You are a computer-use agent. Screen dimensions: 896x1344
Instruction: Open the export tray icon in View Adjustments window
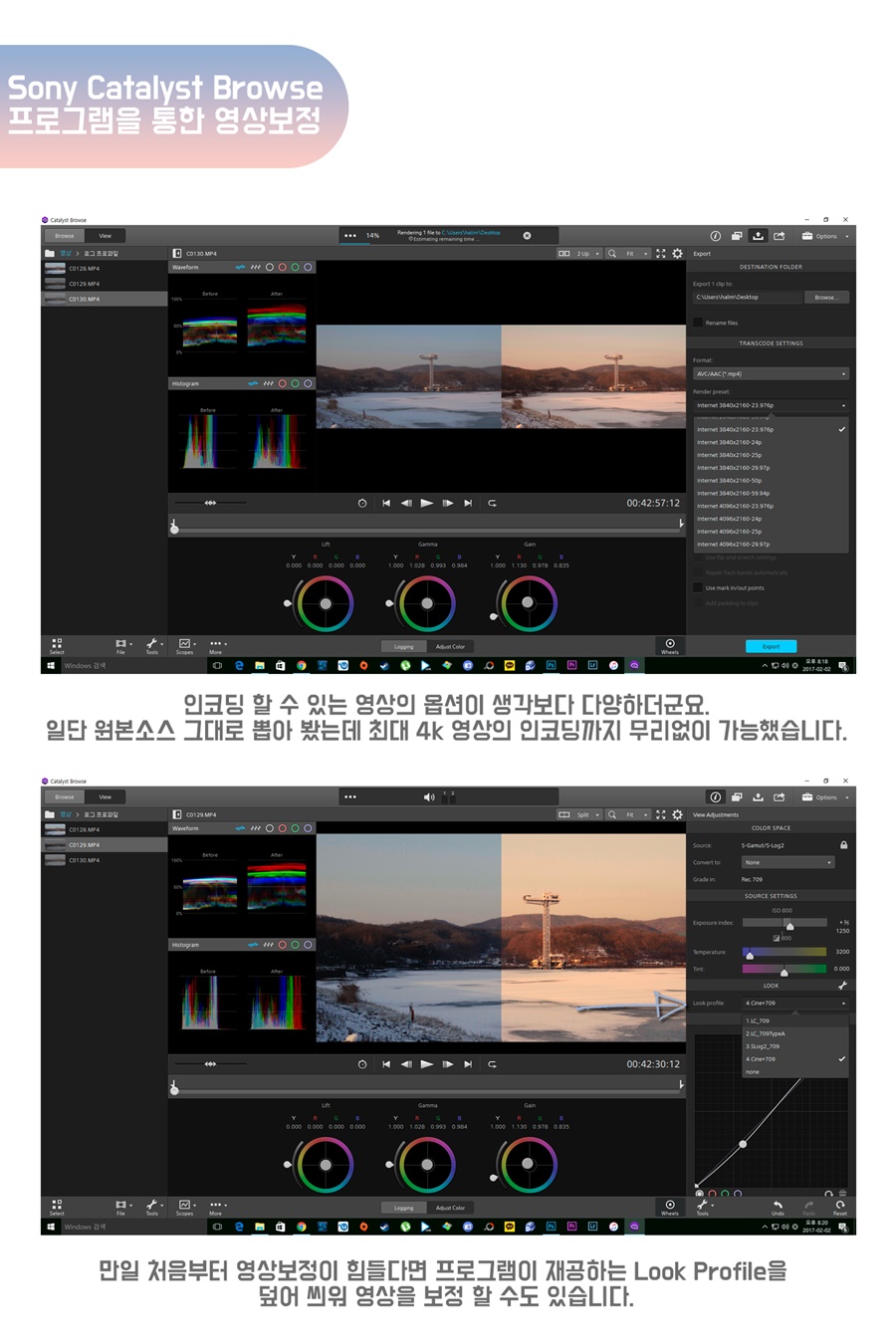[758, 797]
